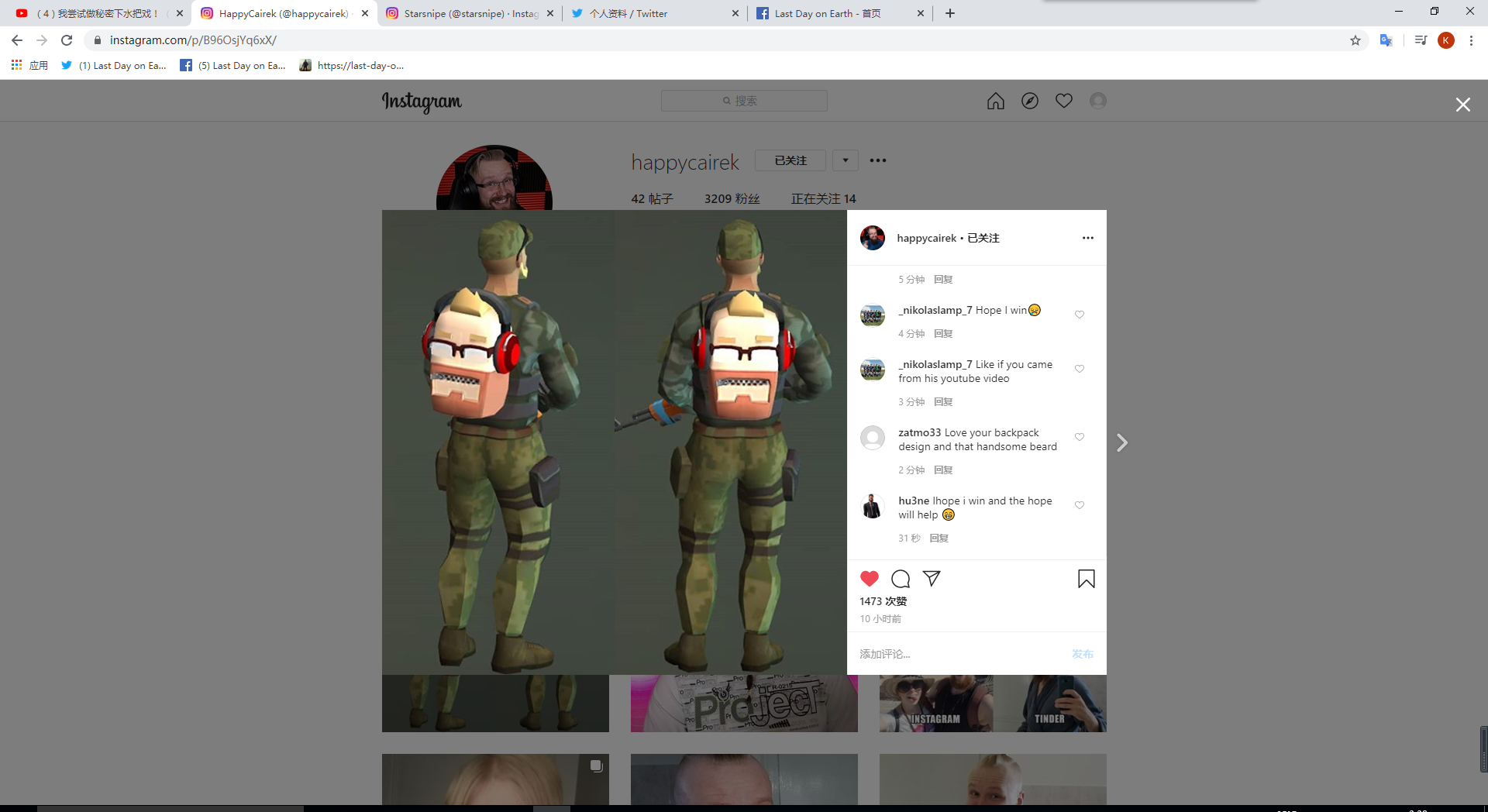Open the profile three-dot options
This screenshot has width=1488, height=812.
(877, 160)
